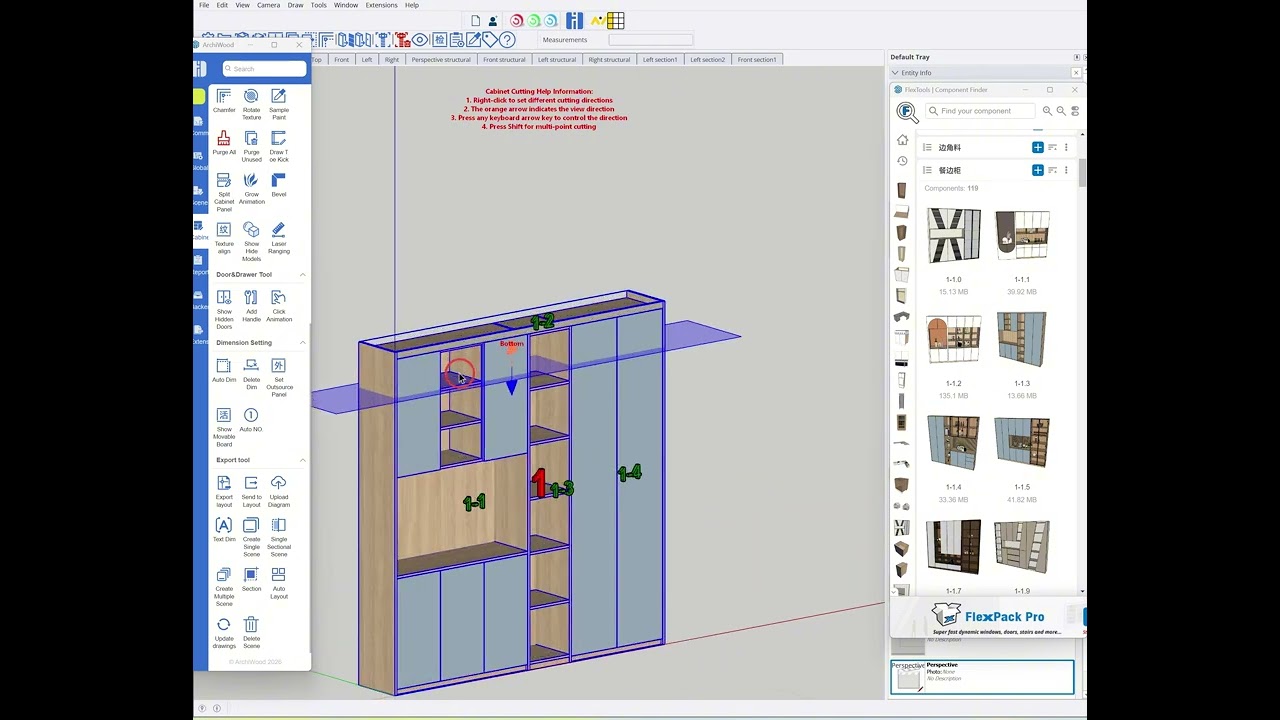This screenshot has width=1280, height=720.
Task: Open Component Finder history
Action: tap(902, 161)
